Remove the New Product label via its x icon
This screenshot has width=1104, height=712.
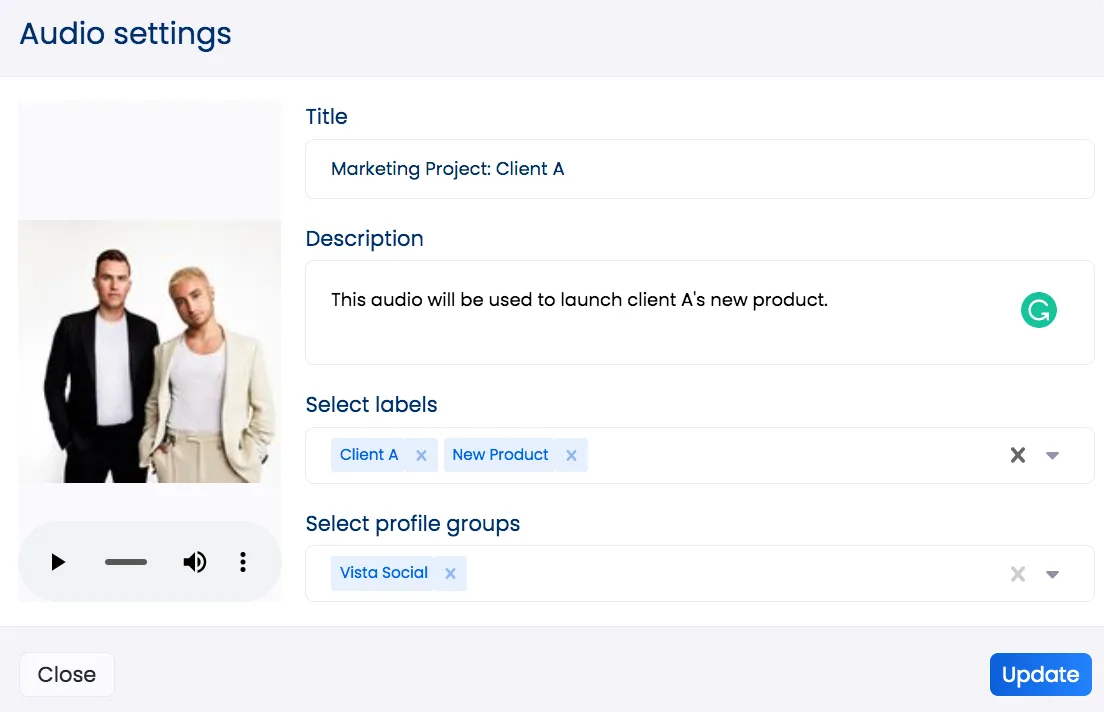[571, 455]
